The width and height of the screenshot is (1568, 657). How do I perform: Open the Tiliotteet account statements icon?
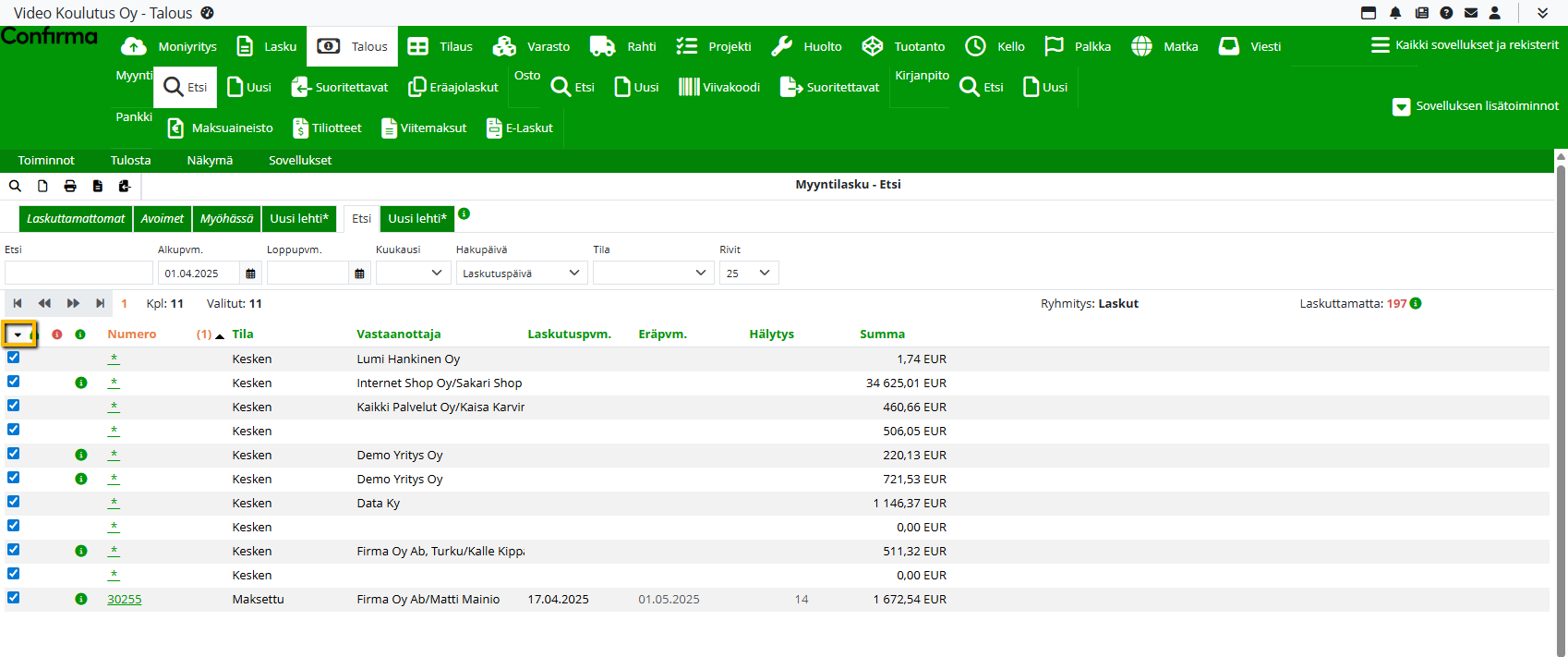pos(300,128)
